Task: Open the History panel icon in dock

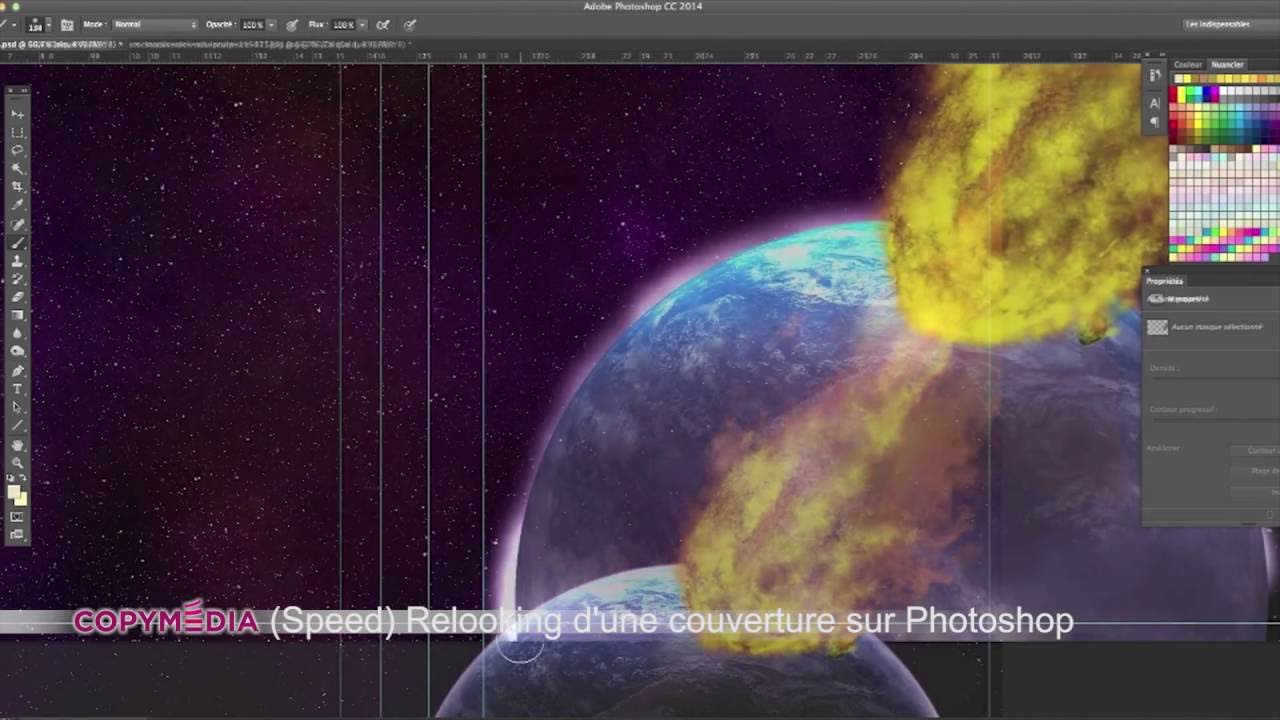Action: click(x=1155, y=76)
